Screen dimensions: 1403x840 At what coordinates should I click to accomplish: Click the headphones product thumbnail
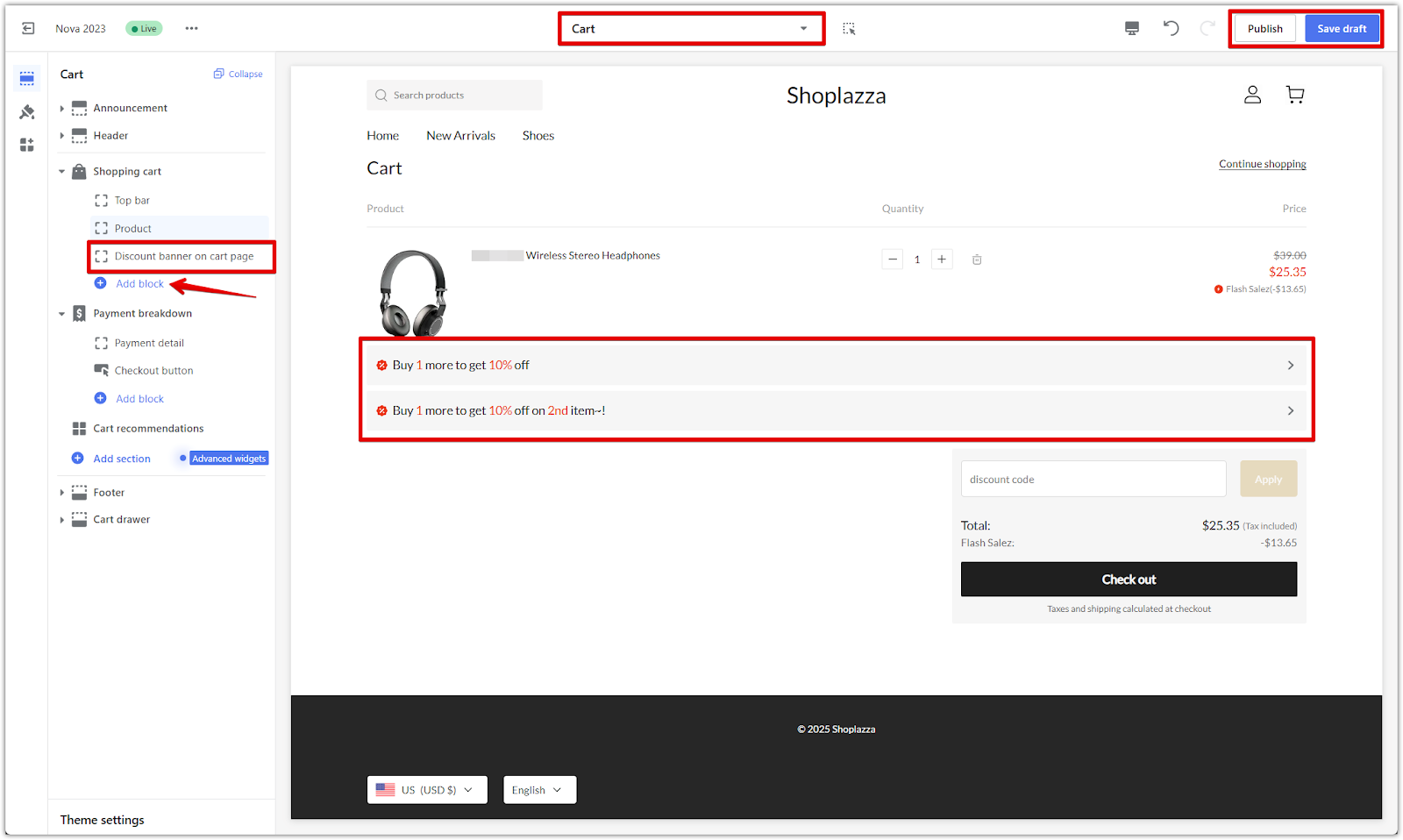(x=413, y=292)
